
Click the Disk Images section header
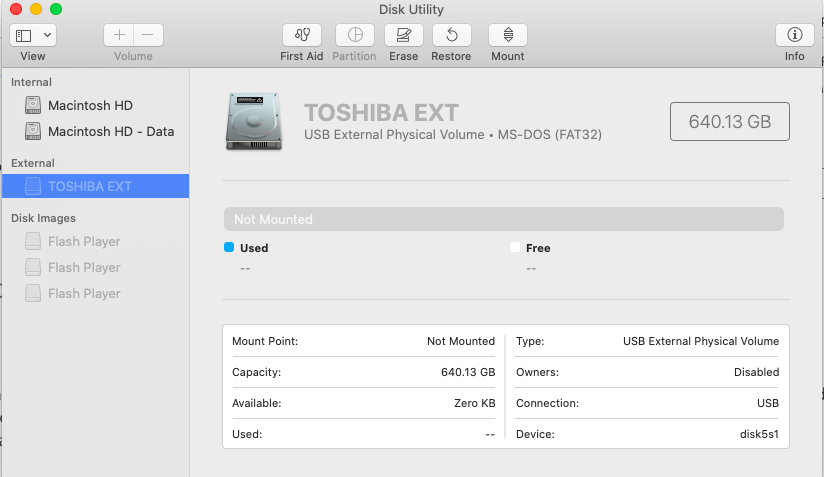pos(43,218)
